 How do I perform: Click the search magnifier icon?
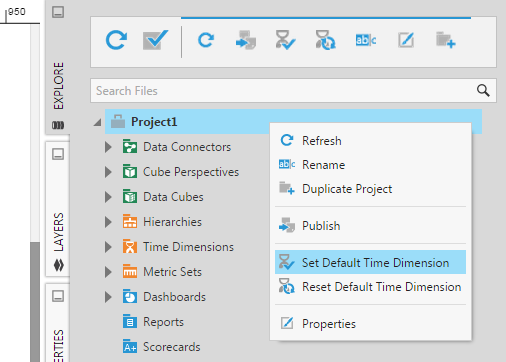(x=483, y=90)
